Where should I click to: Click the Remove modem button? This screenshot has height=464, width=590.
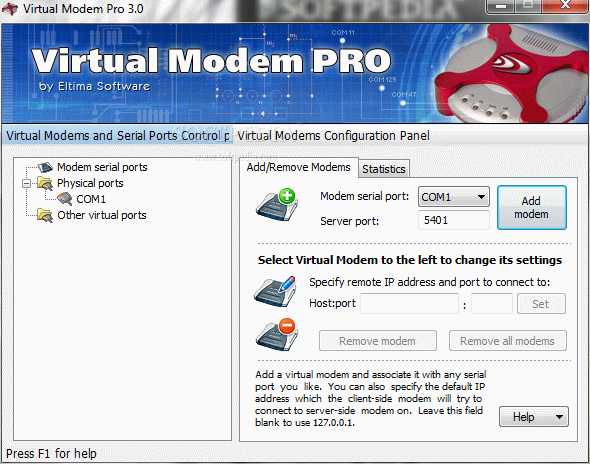pos(377,341)
